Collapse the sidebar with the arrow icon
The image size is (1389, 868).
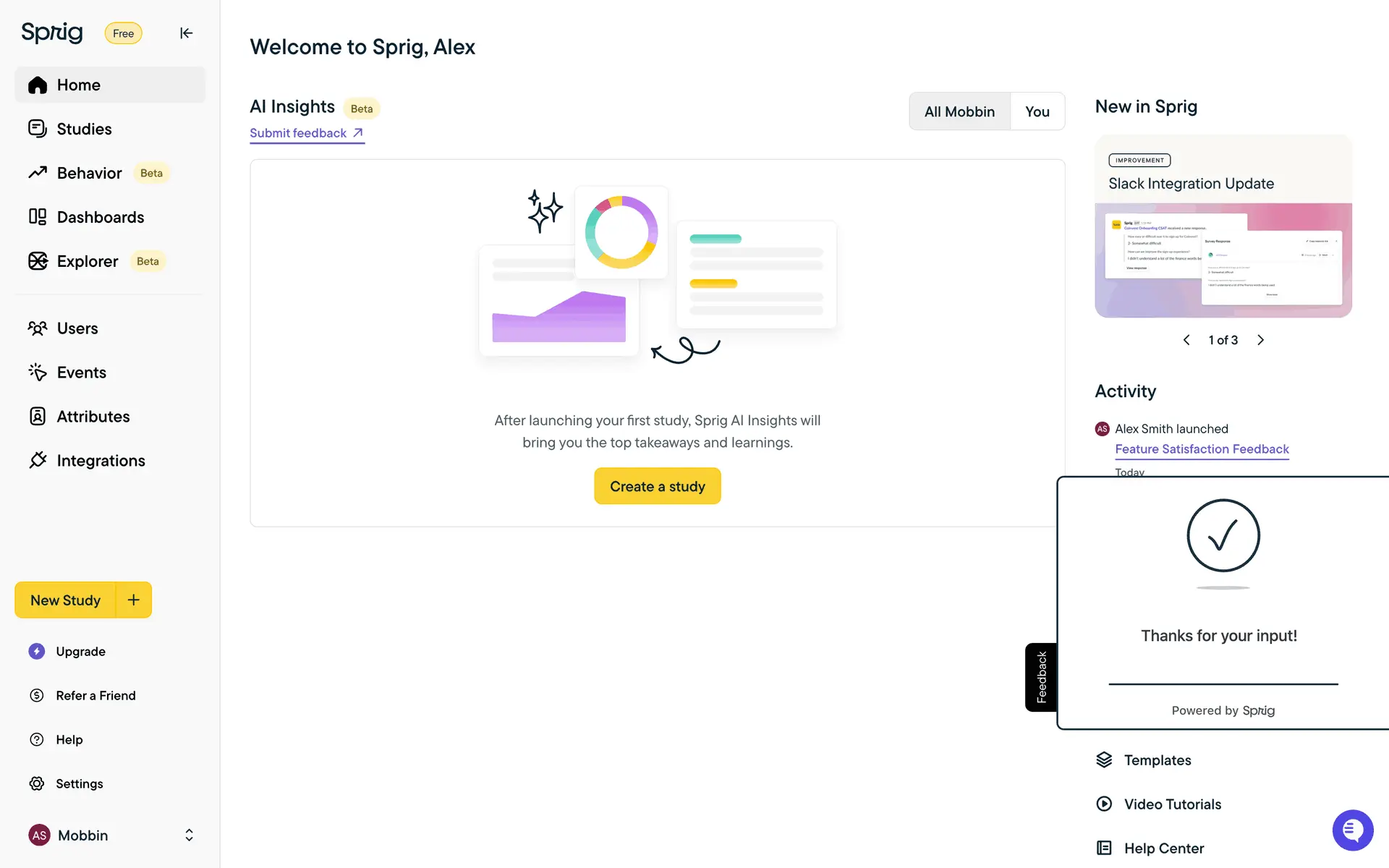pyautogui.click(x=186, y=33)
